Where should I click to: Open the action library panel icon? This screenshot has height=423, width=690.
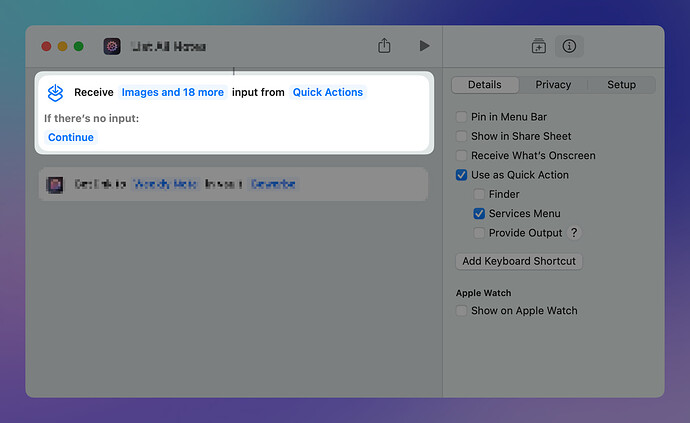coord(538,46)
